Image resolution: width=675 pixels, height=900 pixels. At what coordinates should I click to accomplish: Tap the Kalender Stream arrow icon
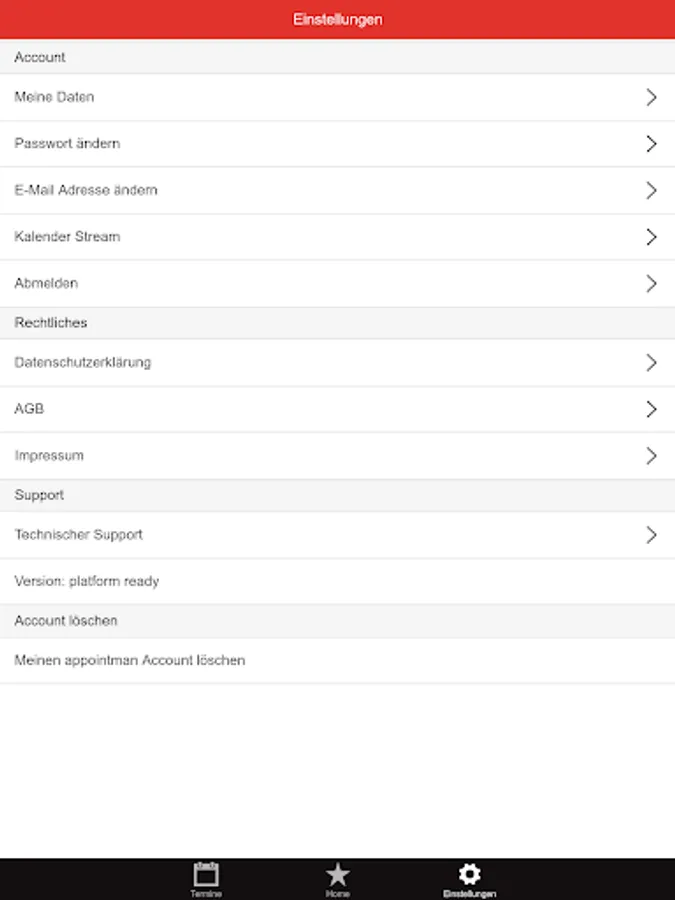pyautogui.click(x=651, y=236)
